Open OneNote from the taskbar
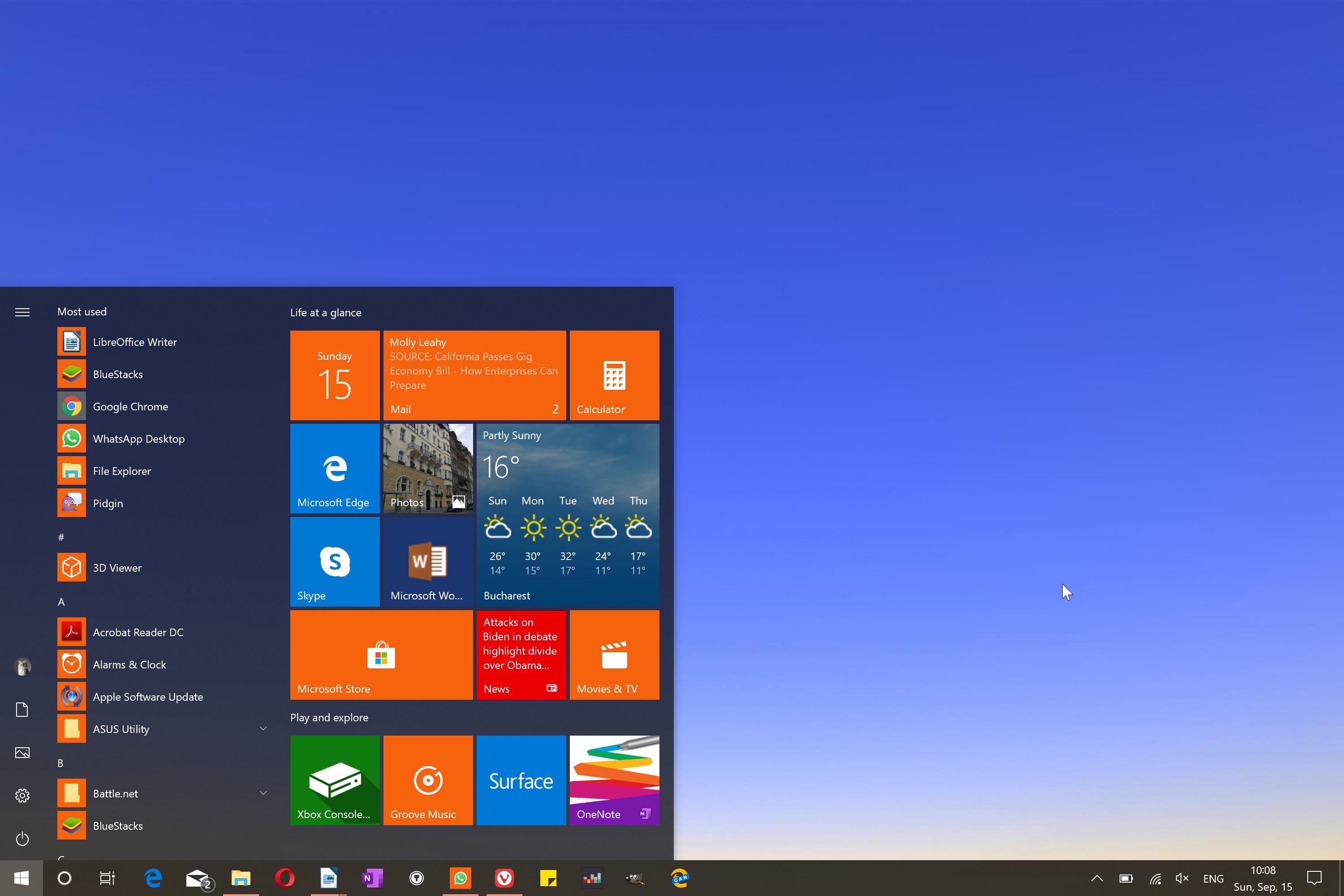 tap(373, 878)
